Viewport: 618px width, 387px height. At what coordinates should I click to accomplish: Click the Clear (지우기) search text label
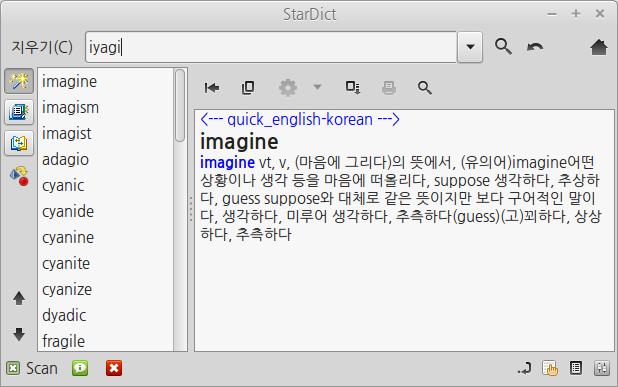42,47
